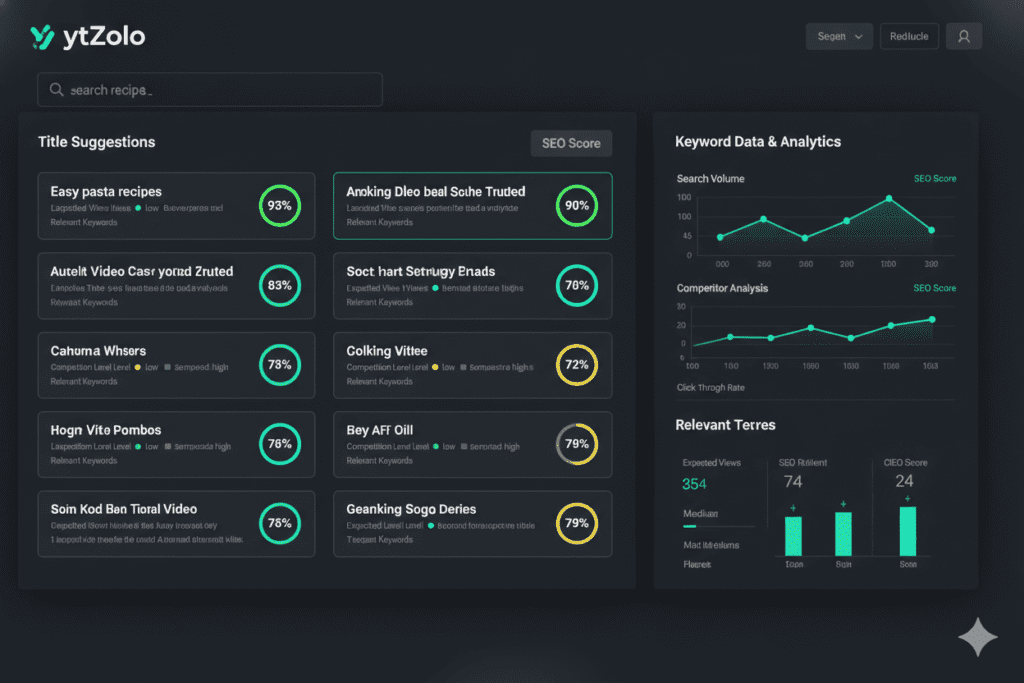Click the 90% score ring
Image resolution: width=1024 pixels, height=683 pixels.
(577, 206)
